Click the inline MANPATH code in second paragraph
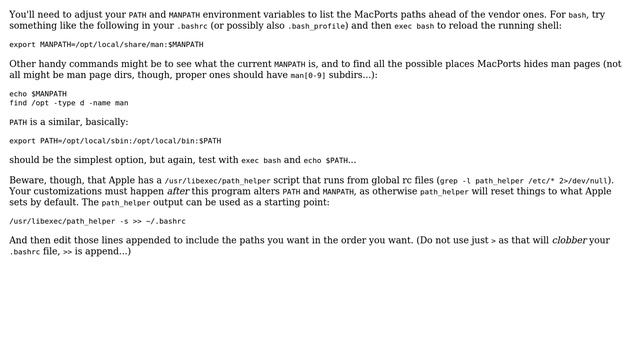Image resolution: width=640 pixels, height=360 pixels. click(x=289, y=64)
